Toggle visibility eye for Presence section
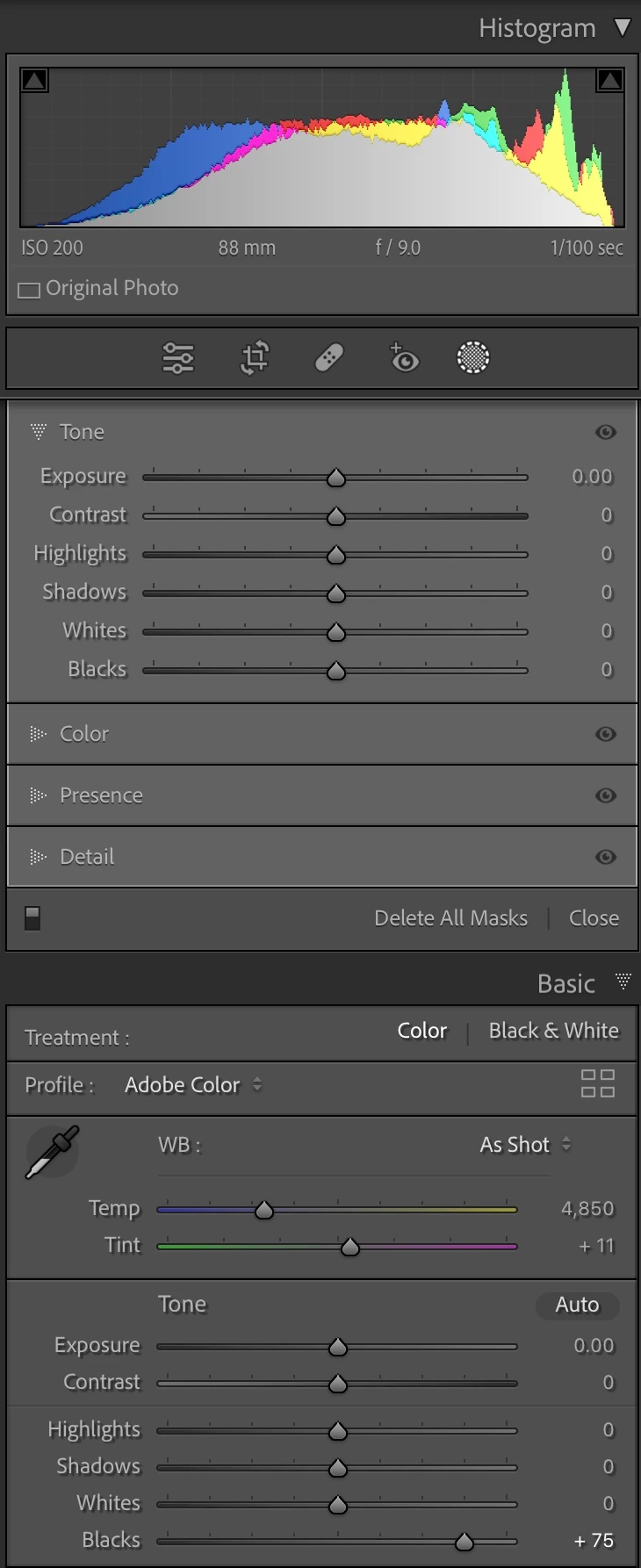641x1568 pixels. 606,795
